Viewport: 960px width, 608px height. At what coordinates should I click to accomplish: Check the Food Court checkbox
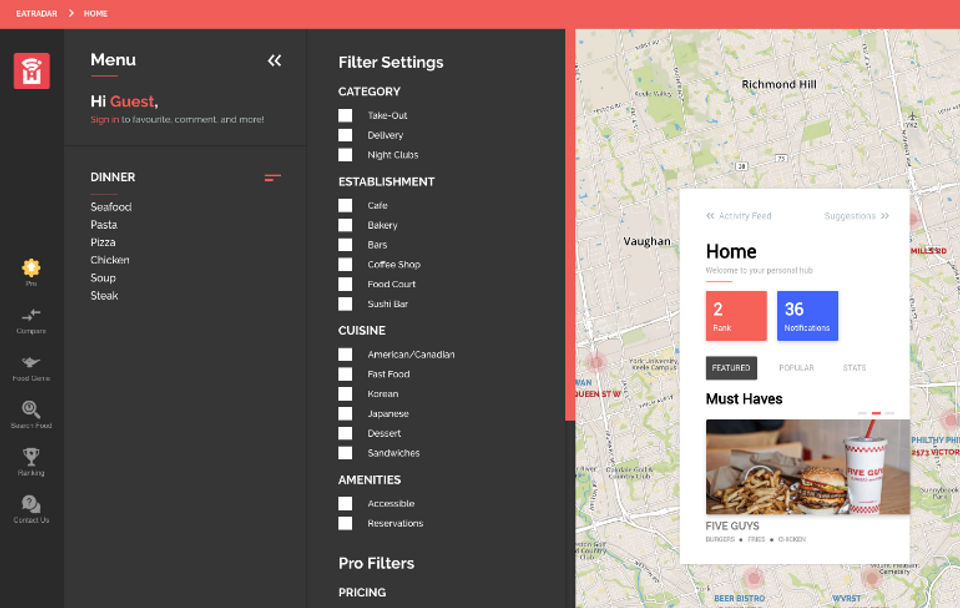coord(345,284)
